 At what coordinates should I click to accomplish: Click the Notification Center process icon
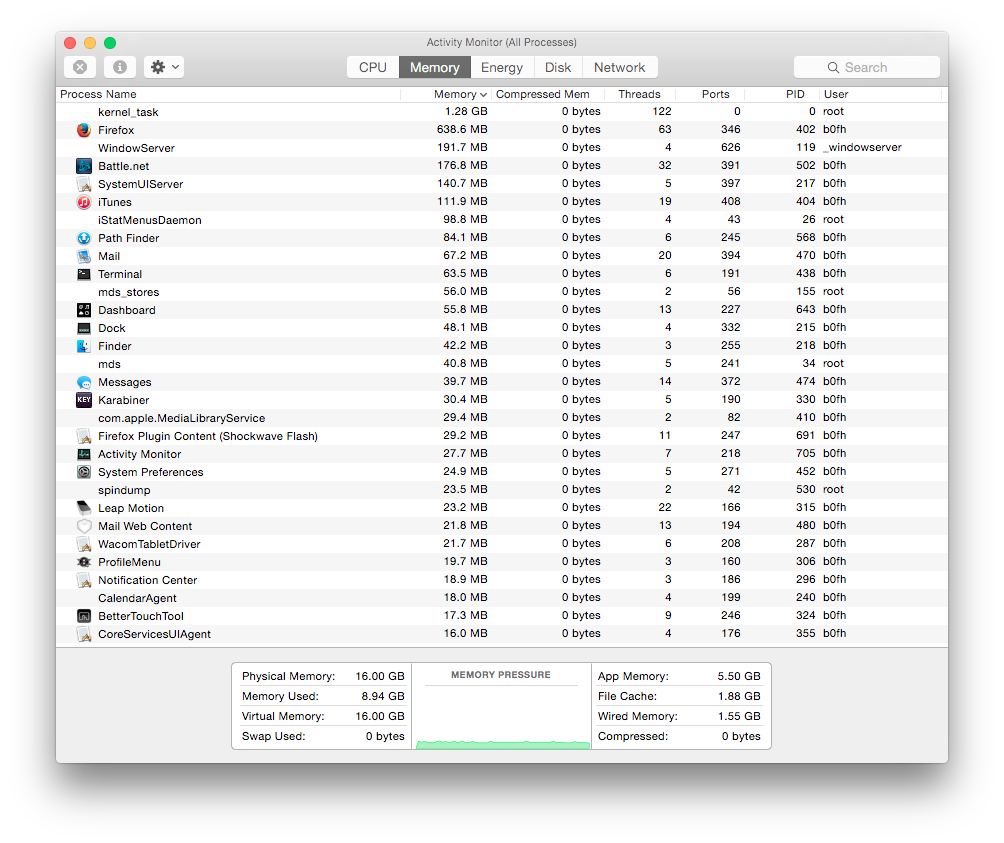coord(84,580)
